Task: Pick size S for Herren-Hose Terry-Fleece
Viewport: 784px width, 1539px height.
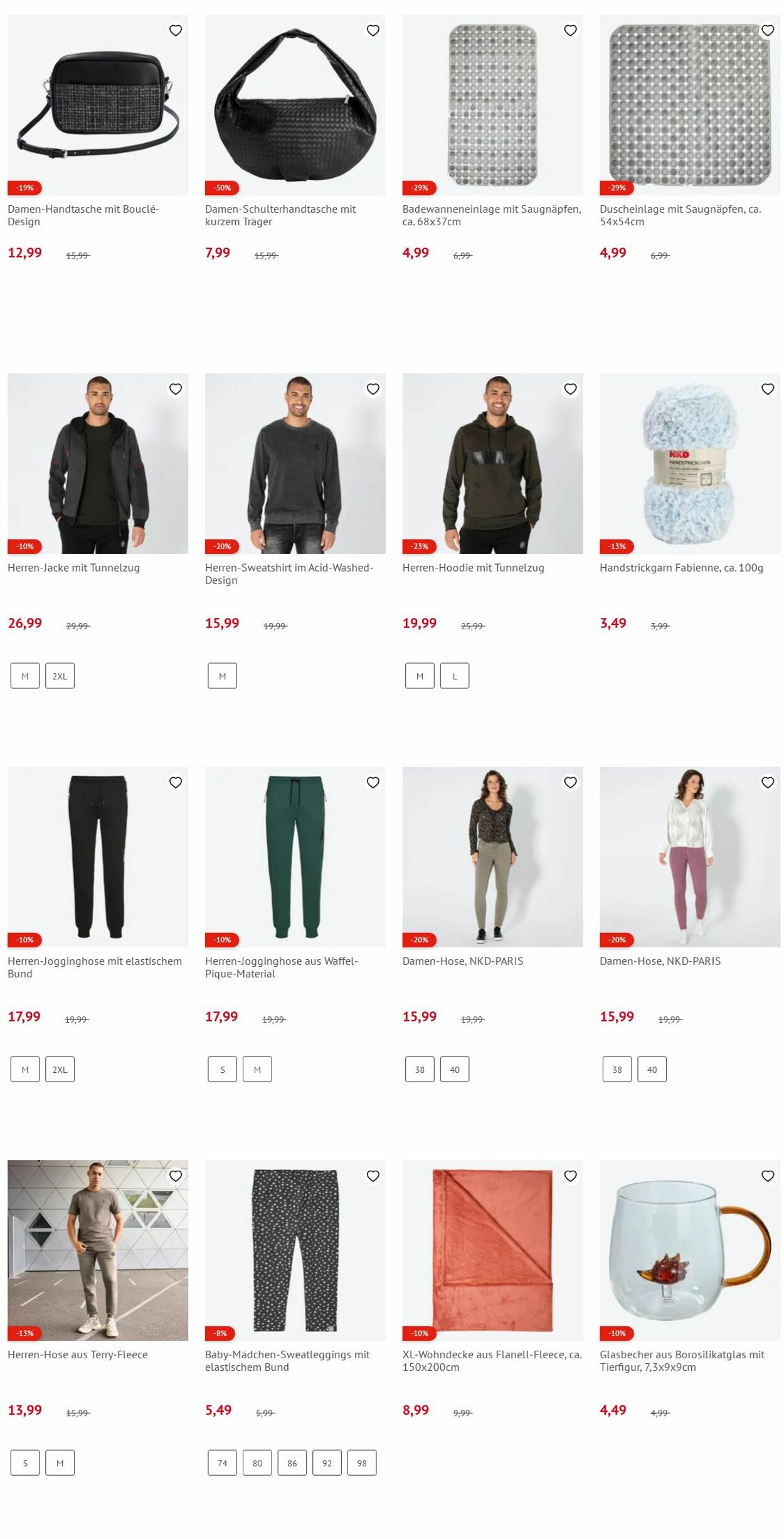Action: click(25, 1462)
